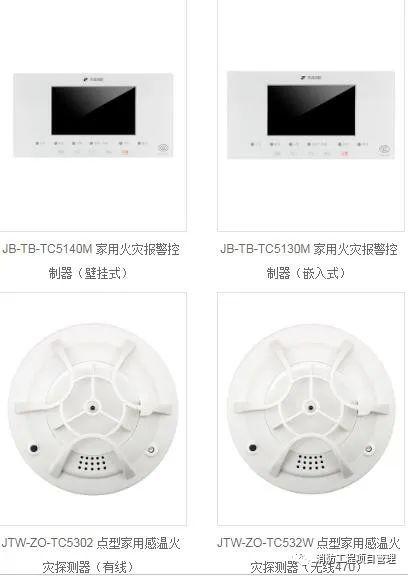The height and width of the screenshot is (577, 408).
Task: Open the JB-TB-TC5130M embedded controller image
Action: (x=311, y=115)
